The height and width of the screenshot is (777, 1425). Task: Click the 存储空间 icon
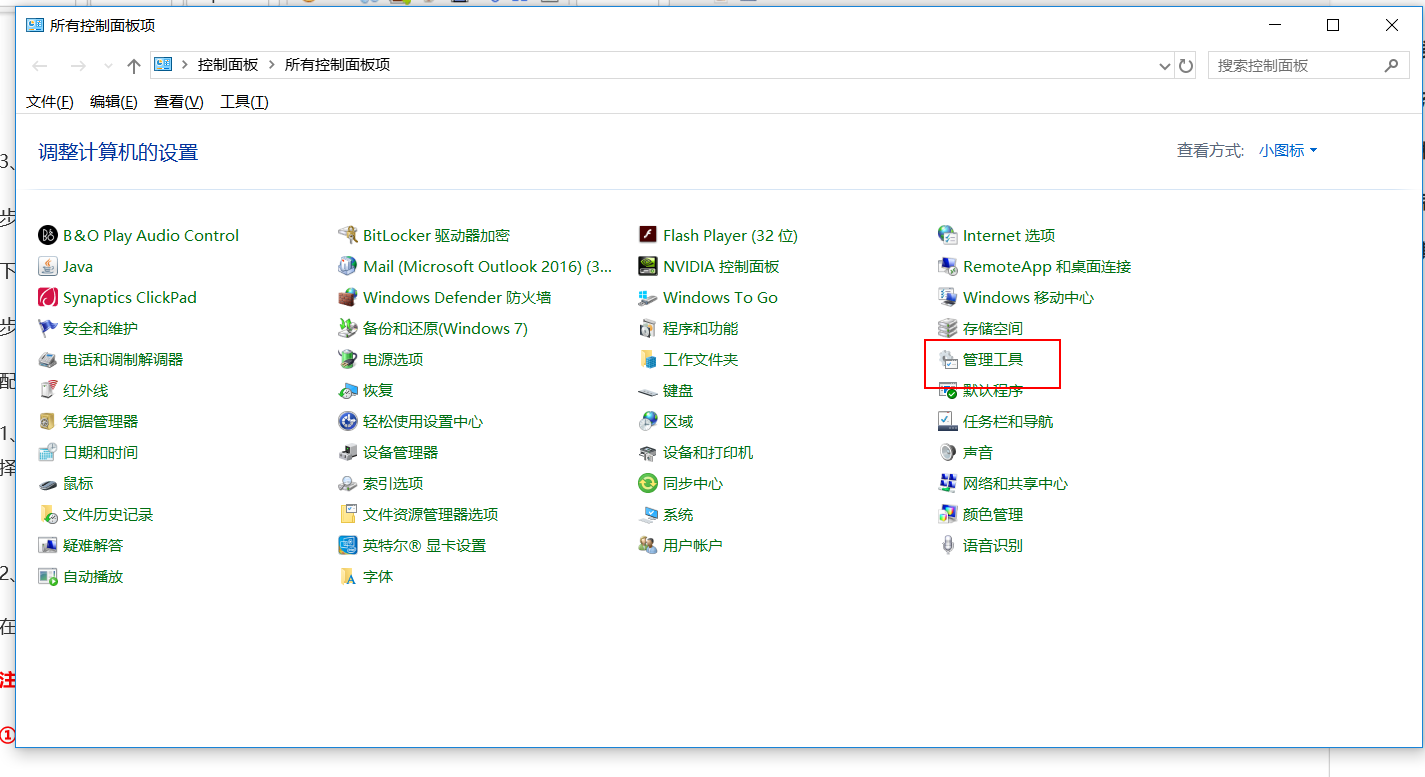[947, 329]
